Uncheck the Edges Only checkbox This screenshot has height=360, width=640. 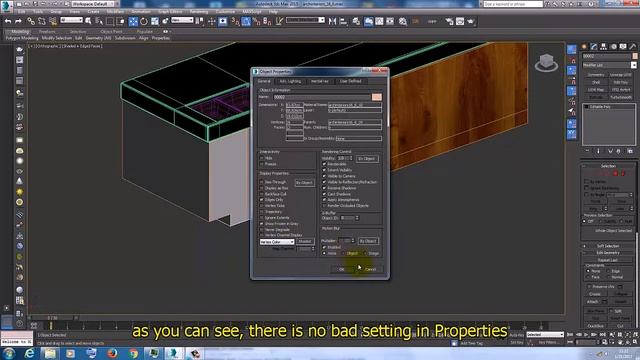[262, 200]
